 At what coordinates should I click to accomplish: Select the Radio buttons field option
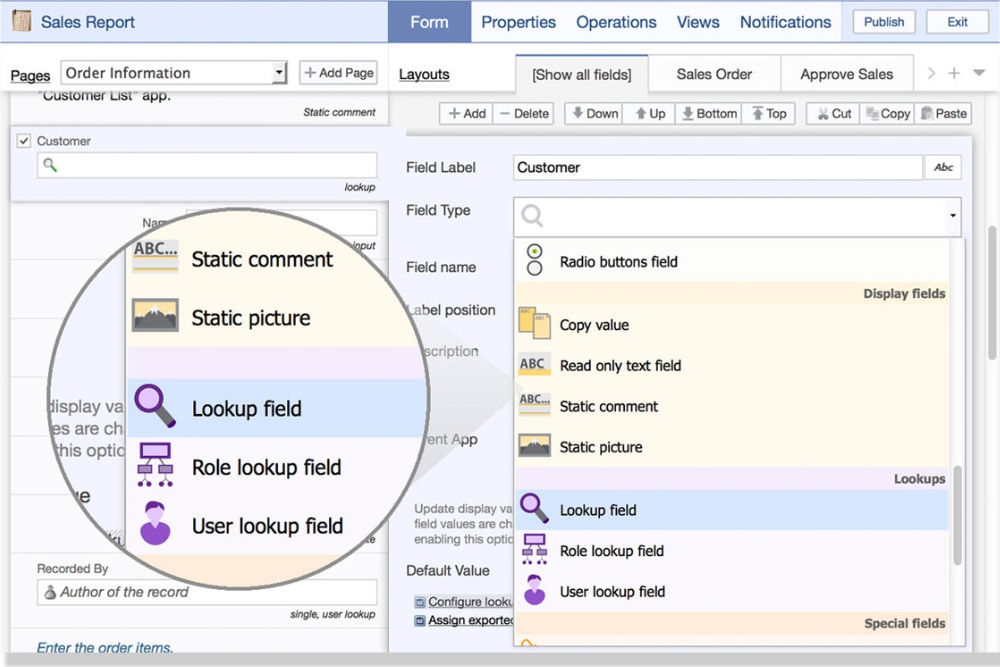coord(618,262)
